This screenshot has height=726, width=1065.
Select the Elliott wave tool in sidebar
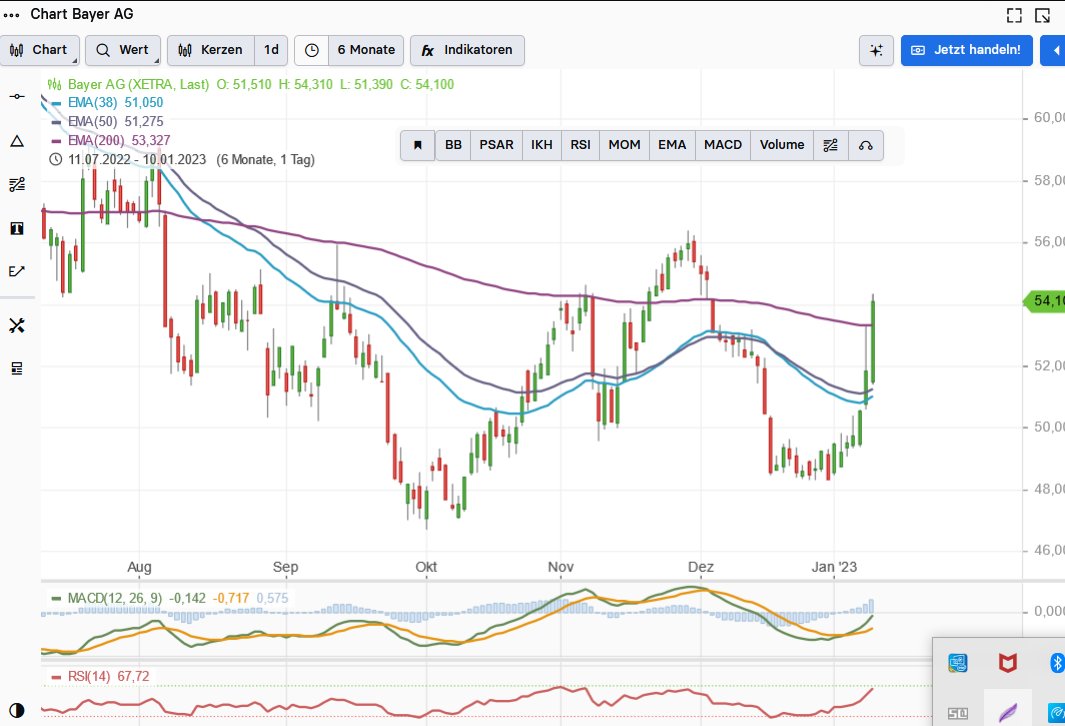[x=17, y=272]
